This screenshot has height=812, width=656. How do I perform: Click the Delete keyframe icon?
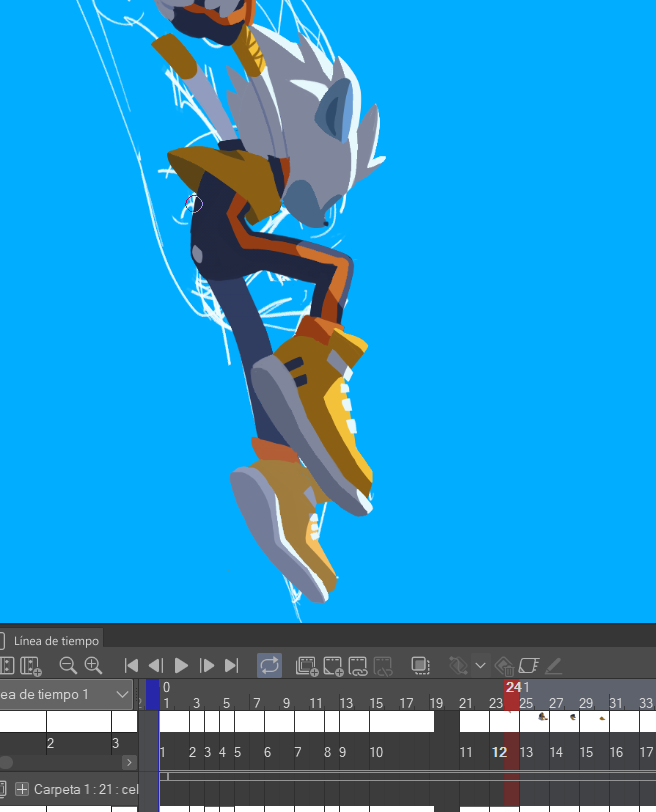[504, 666]
